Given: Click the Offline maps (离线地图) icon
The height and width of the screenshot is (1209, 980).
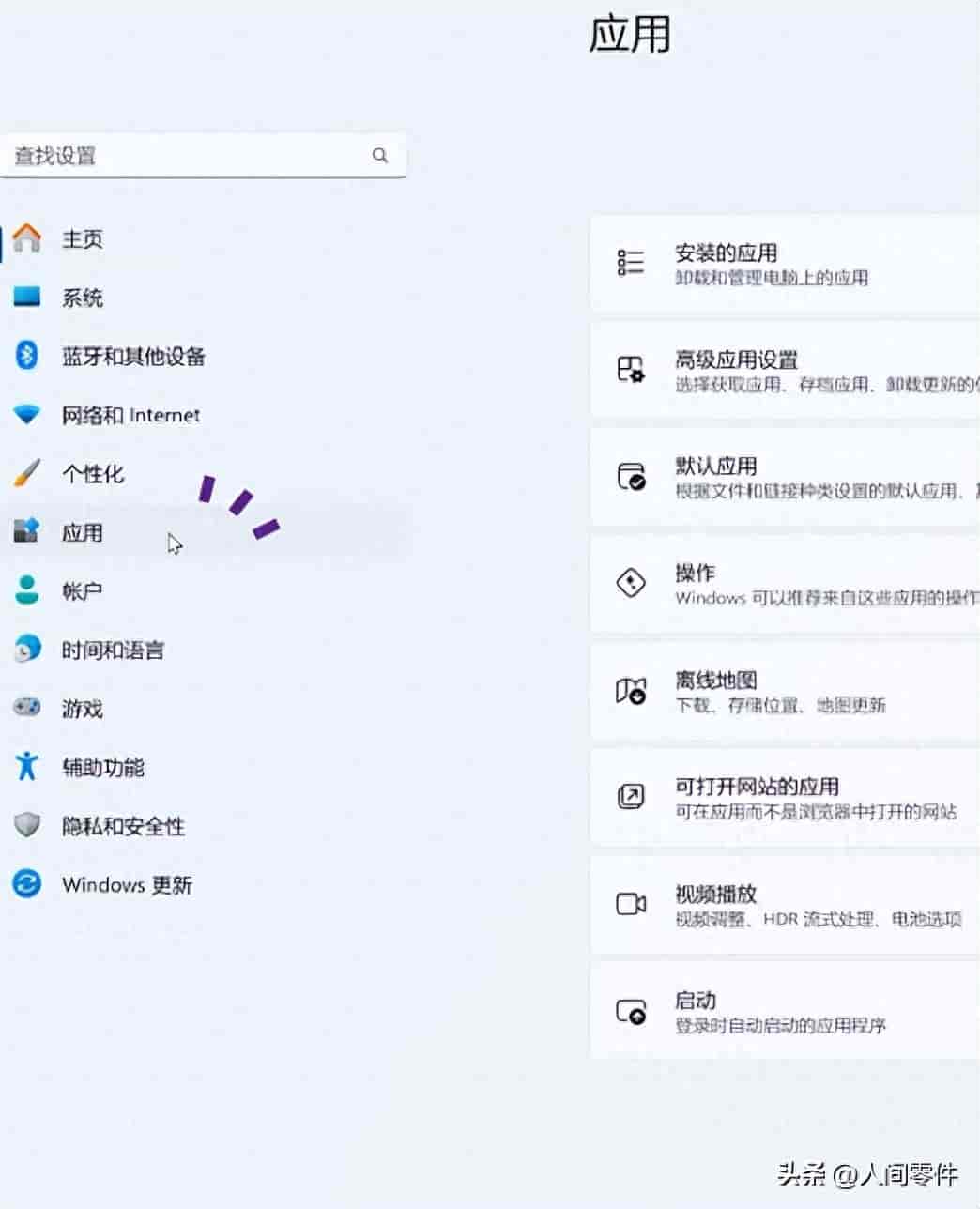Looking at the screenshot, I should click(631, 690).
